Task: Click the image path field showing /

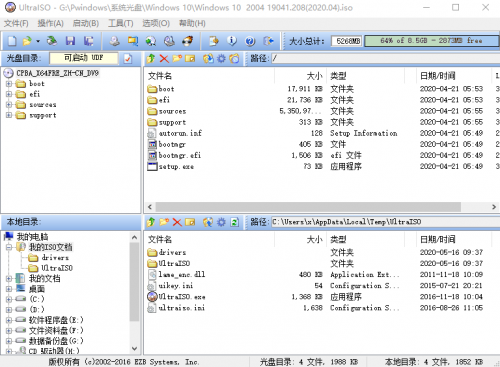Action: (x=385, y=59)
